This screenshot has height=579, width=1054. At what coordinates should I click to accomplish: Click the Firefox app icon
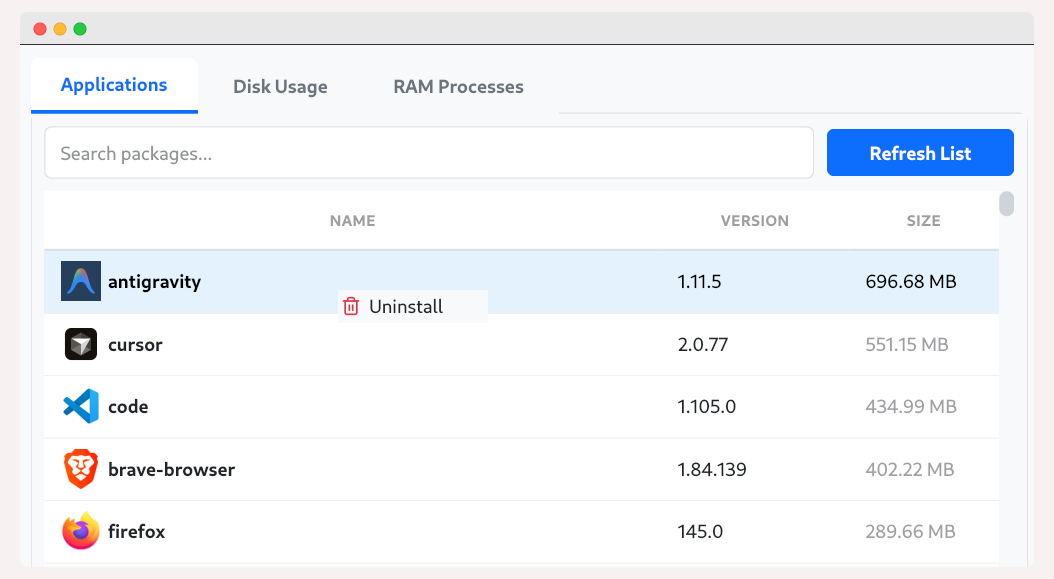click(x=81, y=531)
